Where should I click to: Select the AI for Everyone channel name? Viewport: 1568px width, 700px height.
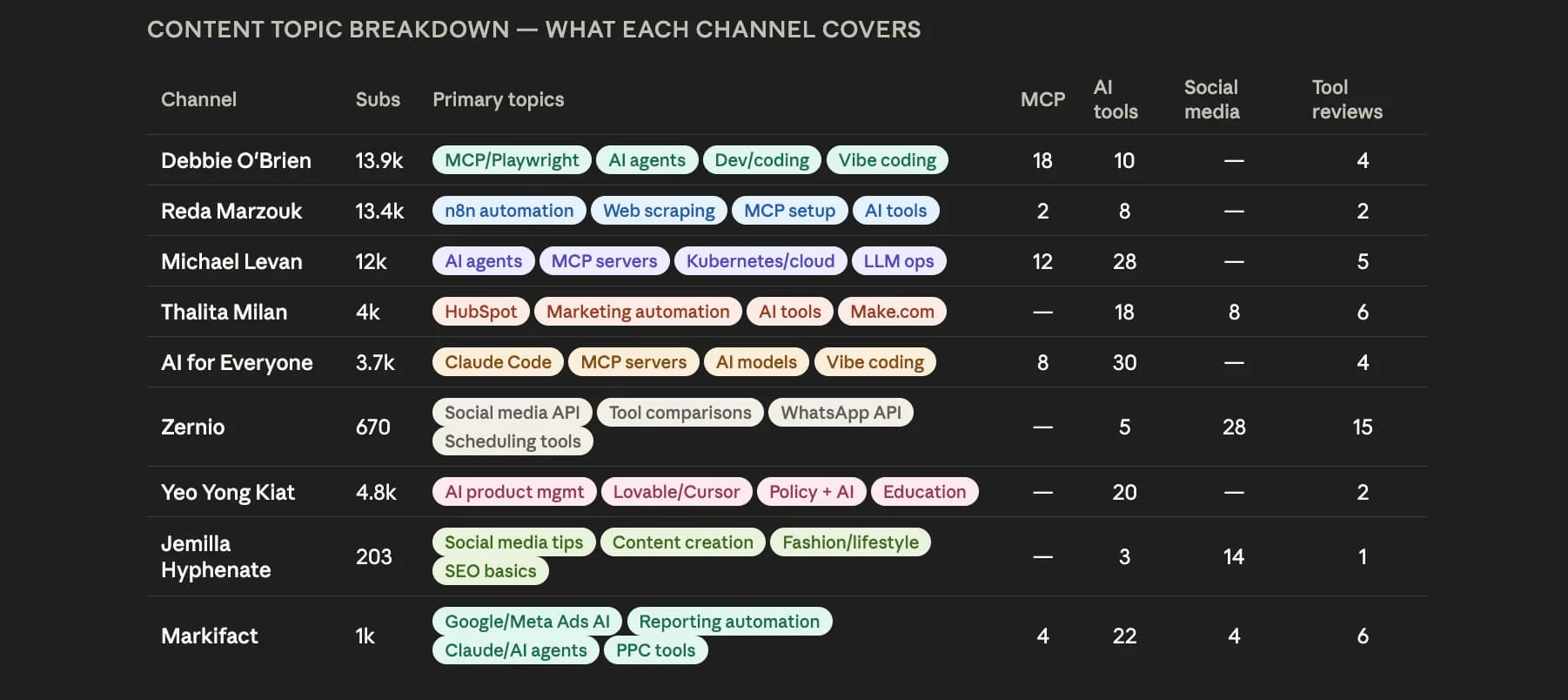pyautogui.click(x=237, y=362)
